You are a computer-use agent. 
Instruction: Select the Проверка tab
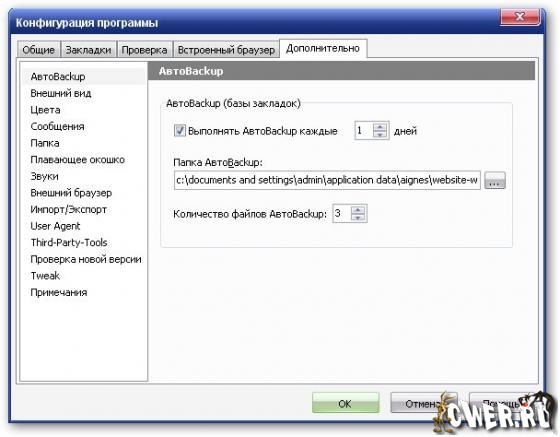pos(144,50)
